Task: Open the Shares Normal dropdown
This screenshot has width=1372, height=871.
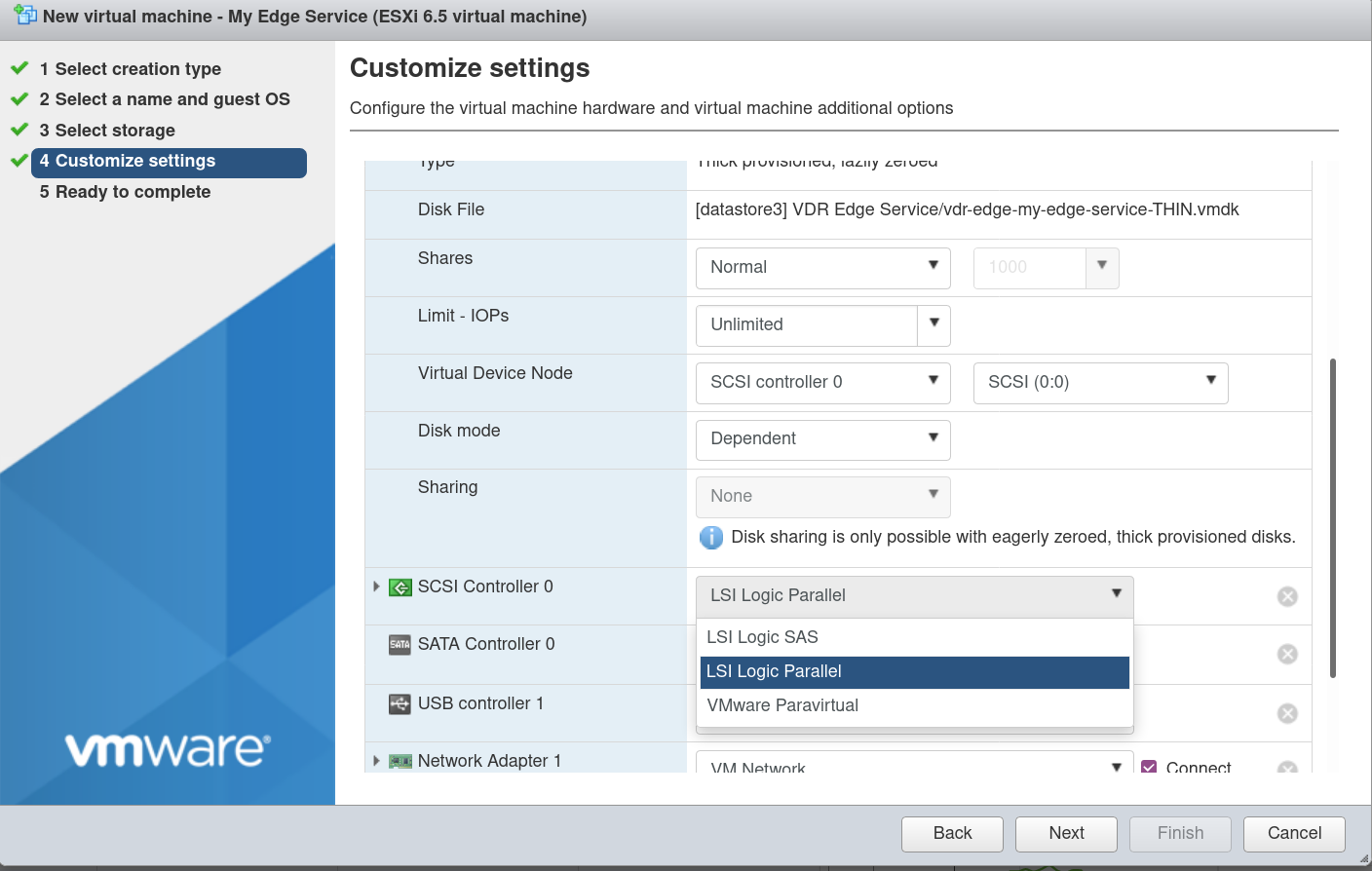Action: 823,268
